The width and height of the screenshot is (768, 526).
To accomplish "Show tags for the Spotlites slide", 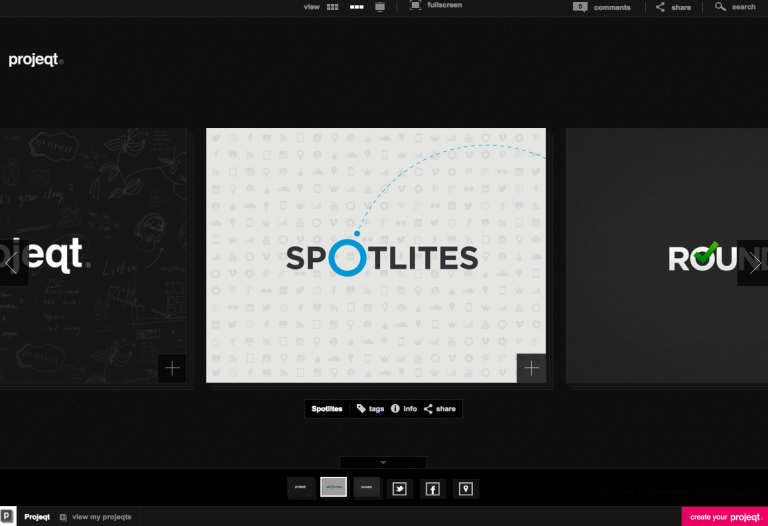I will pyautogui.click(x=370, y=409).
